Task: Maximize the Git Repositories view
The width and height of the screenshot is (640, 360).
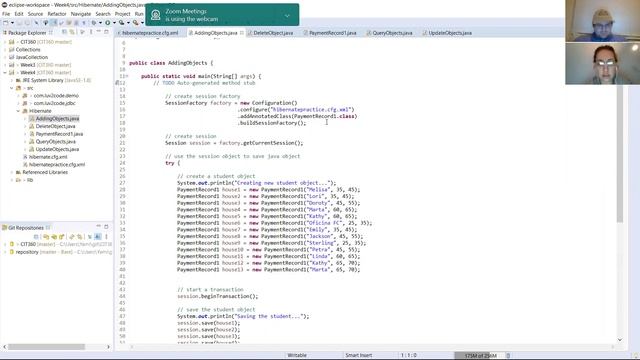Action: 106,227
